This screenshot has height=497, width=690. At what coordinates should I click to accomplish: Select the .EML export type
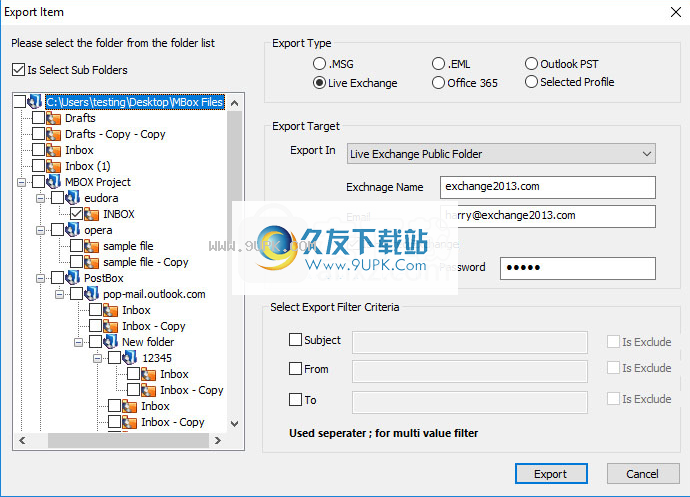point(438,64)
